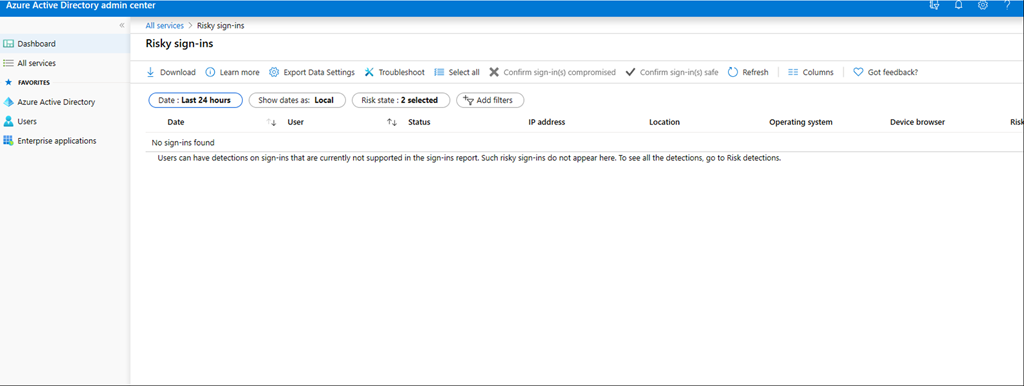Open the portal cloud shell icon

coord(934,5)
